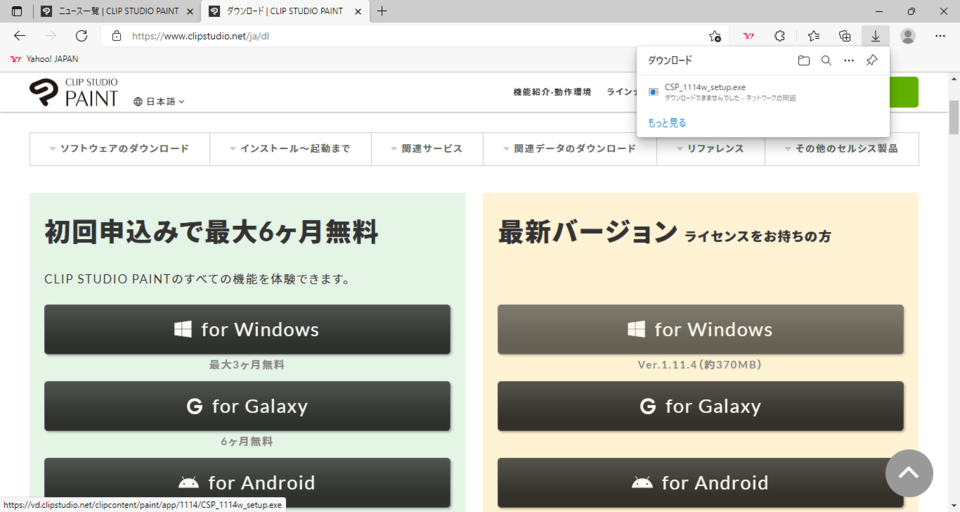
Task: Open the Favorites star list icon
Action: 813,36
